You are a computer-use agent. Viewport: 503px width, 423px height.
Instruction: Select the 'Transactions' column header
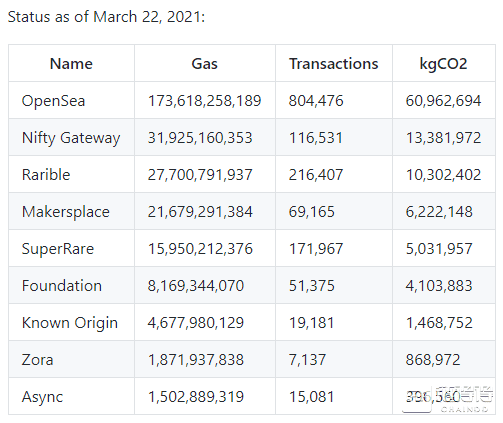click(334, 64)
